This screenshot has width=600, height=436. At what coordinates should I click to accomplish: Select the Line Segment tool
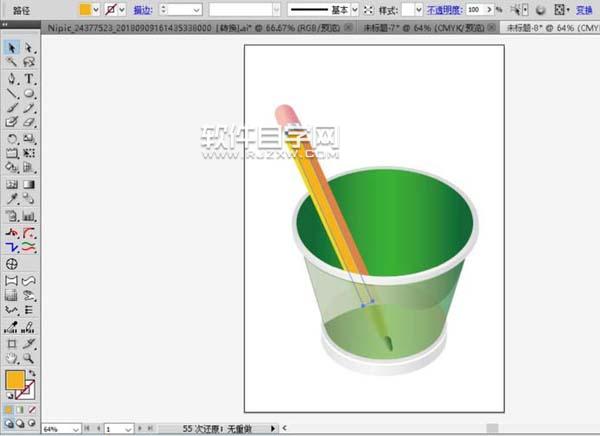12,93
